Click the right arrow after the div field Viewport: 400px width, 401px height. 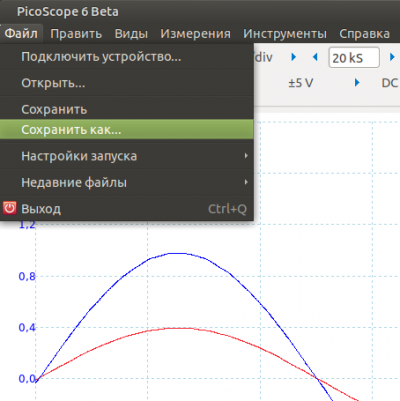(x=293, y=57)
